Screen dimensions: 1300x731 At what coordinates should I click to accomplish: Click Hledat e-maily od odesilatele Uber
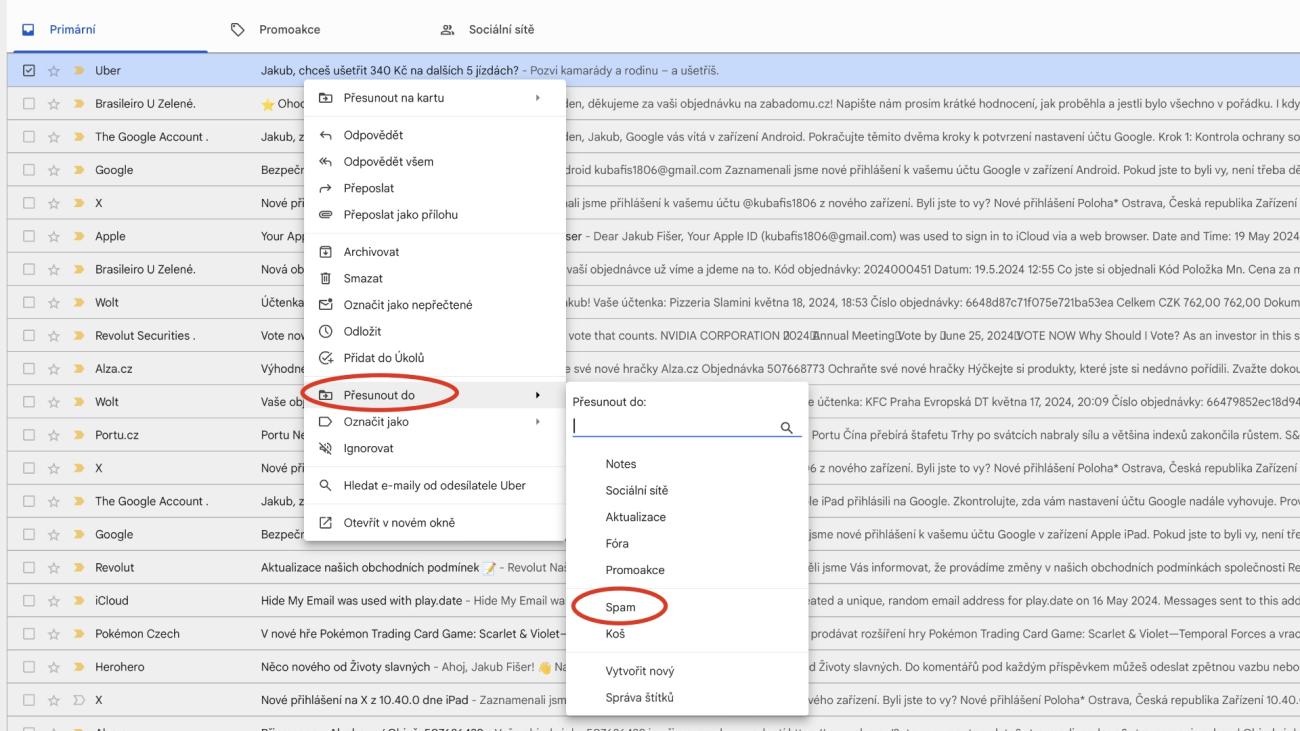(x=434, y=486)
